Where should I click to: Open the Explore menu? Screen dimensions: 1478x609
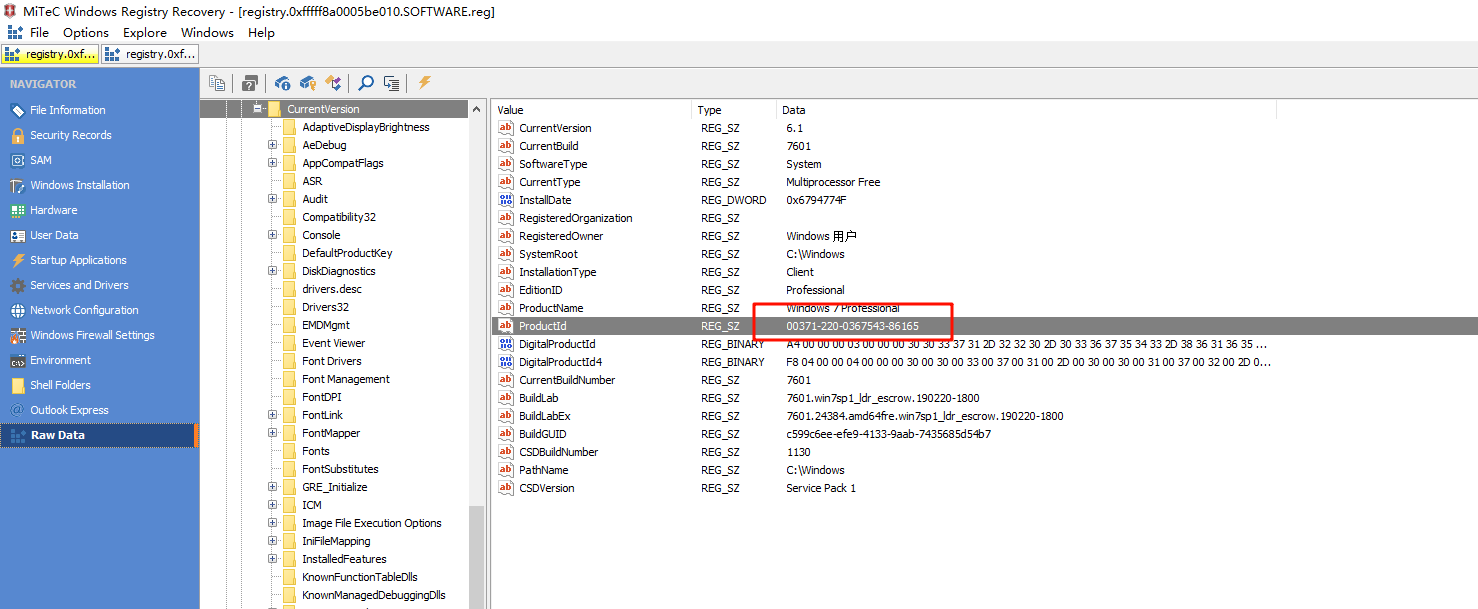pyautogui.click(x=145, y=32)
